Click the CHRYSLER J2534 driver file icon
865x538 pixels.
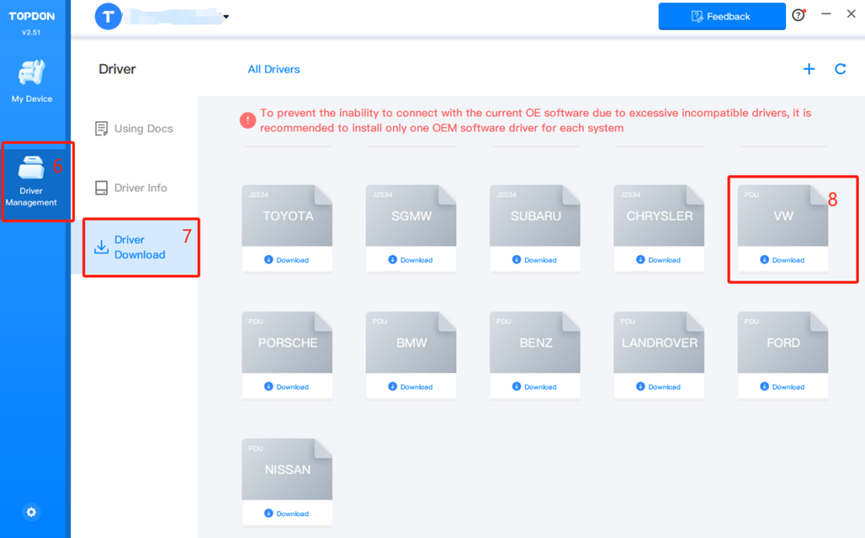pyautogui.click(x=659, y=215)
